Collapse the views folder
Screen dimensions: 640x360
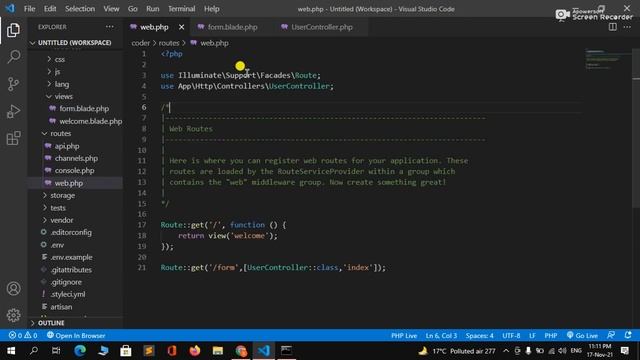[63, 96]
